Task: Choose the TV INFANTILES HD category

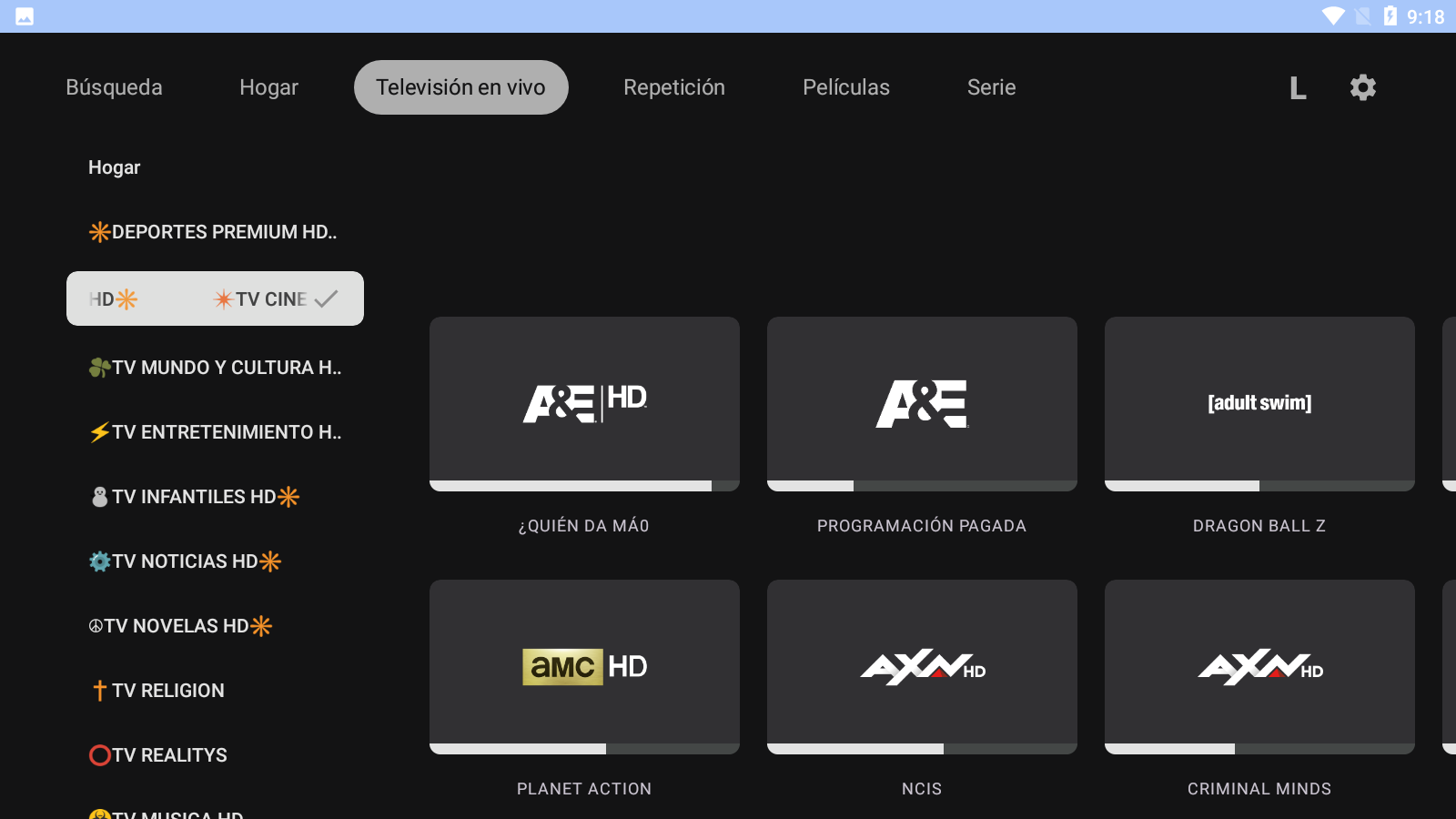Action: click(x=195, y=497)
